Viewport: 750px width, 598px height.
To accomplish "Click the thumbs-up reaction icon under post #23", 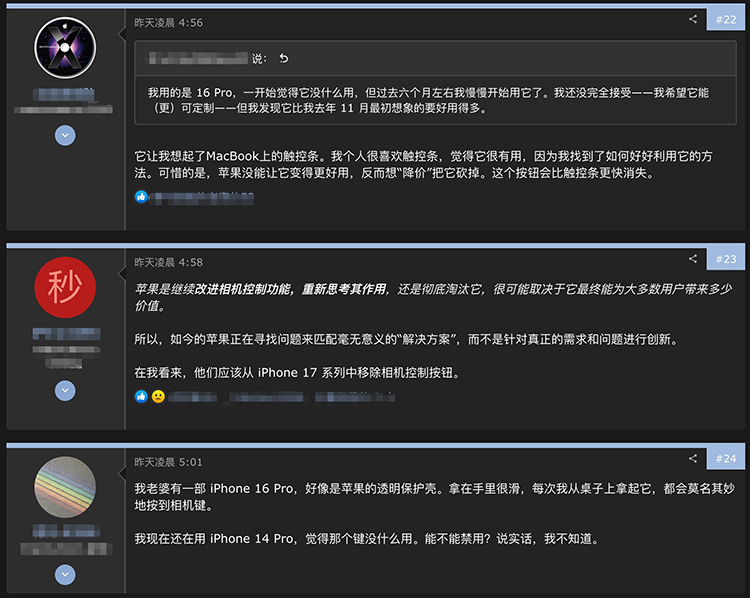I will (141, 396).
